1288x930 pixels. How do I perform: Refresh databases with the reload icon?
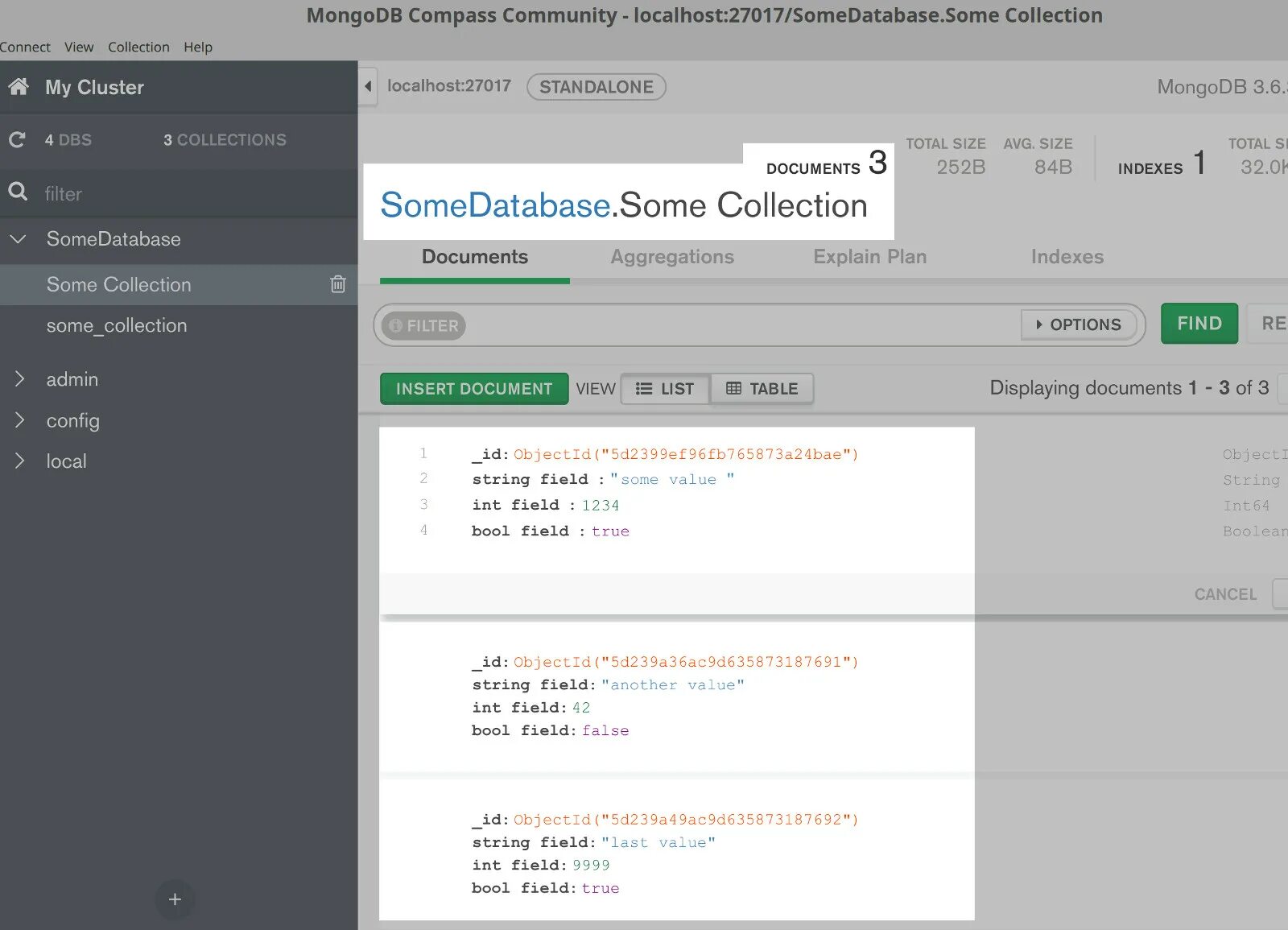click(x=17, y=139)
